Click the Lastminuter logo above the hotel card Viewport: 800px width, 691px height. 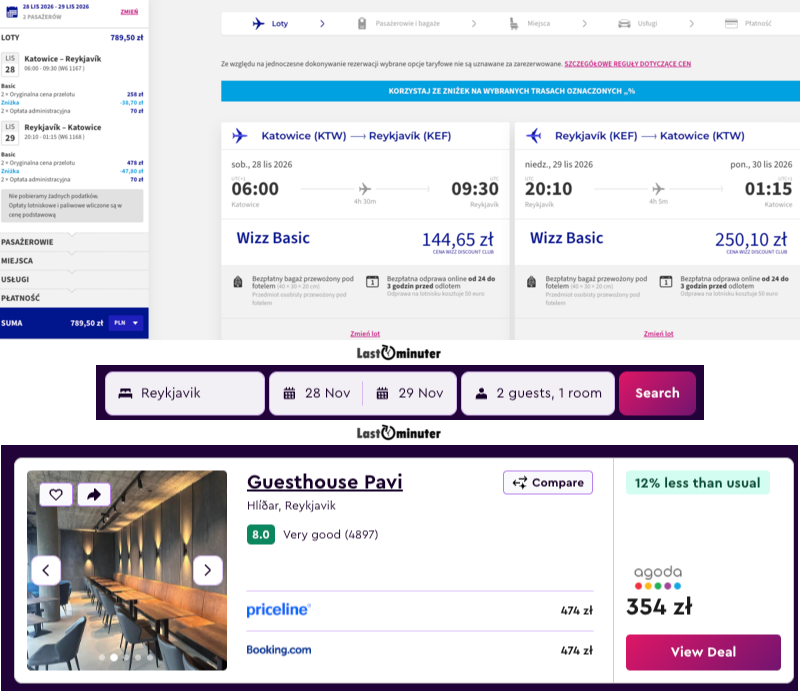coord(398,433)
